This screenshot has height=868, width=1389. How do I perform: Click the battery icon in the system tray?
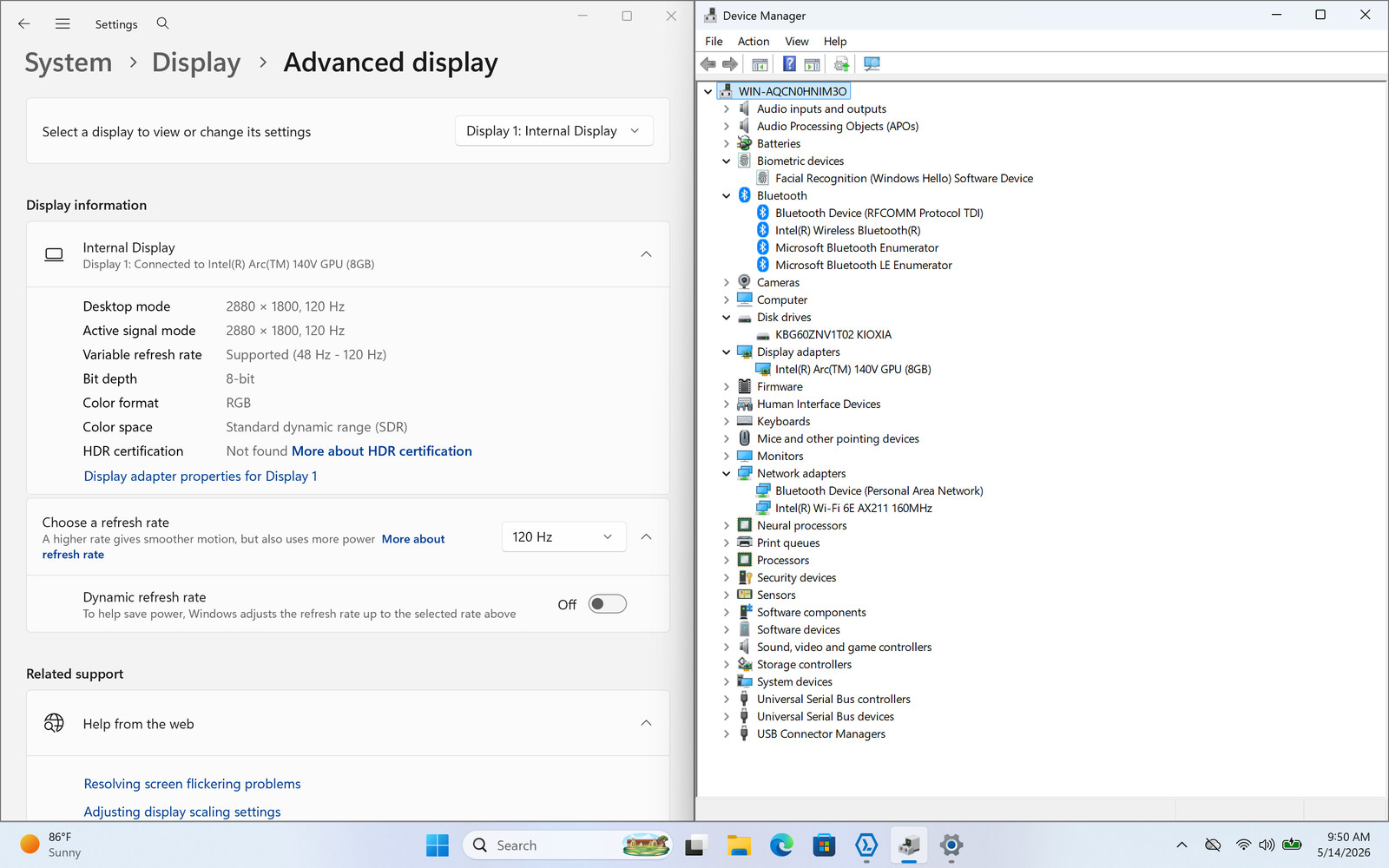[1292, 845]
